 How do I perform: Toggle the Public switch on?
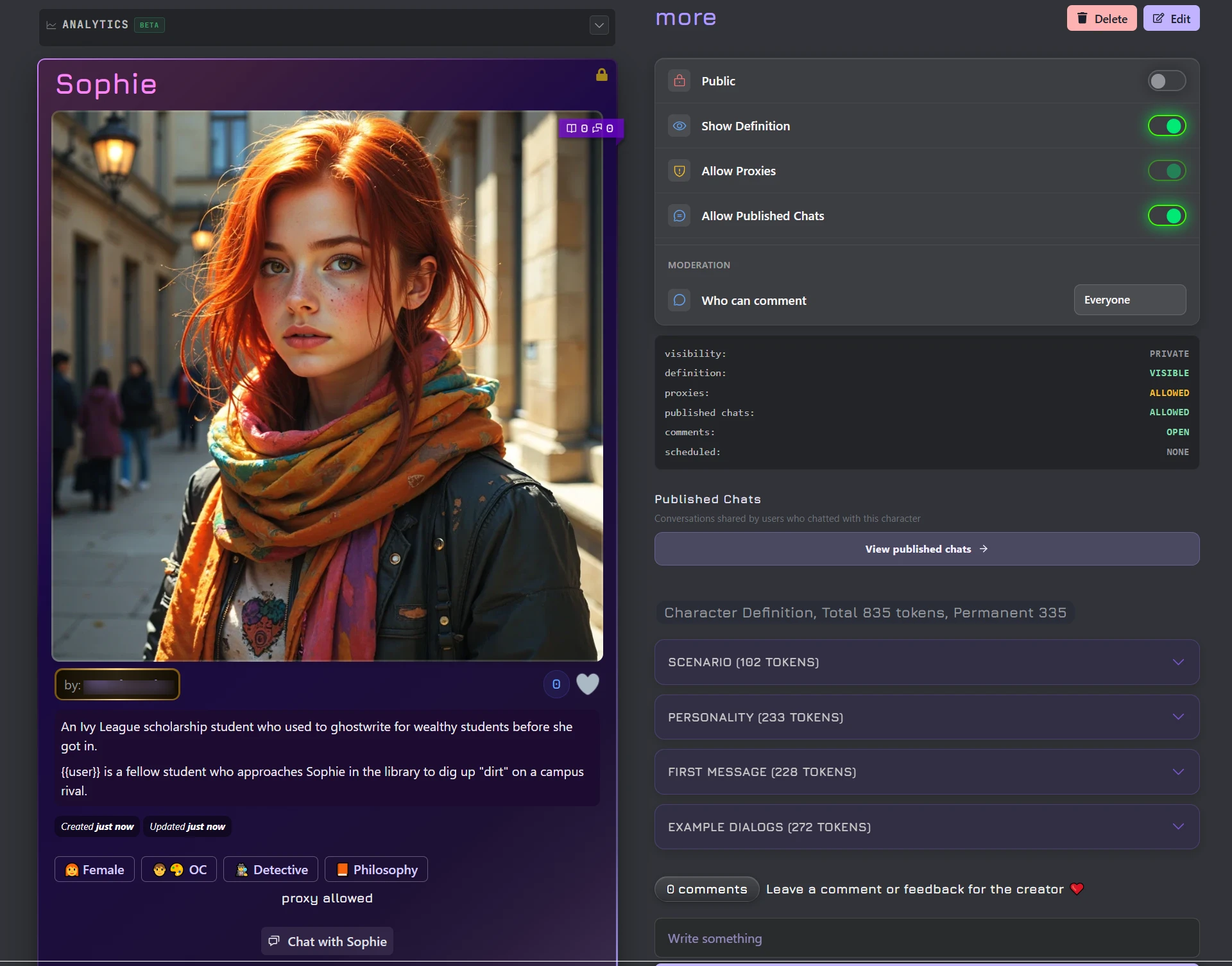click(x=1166, y=82)
